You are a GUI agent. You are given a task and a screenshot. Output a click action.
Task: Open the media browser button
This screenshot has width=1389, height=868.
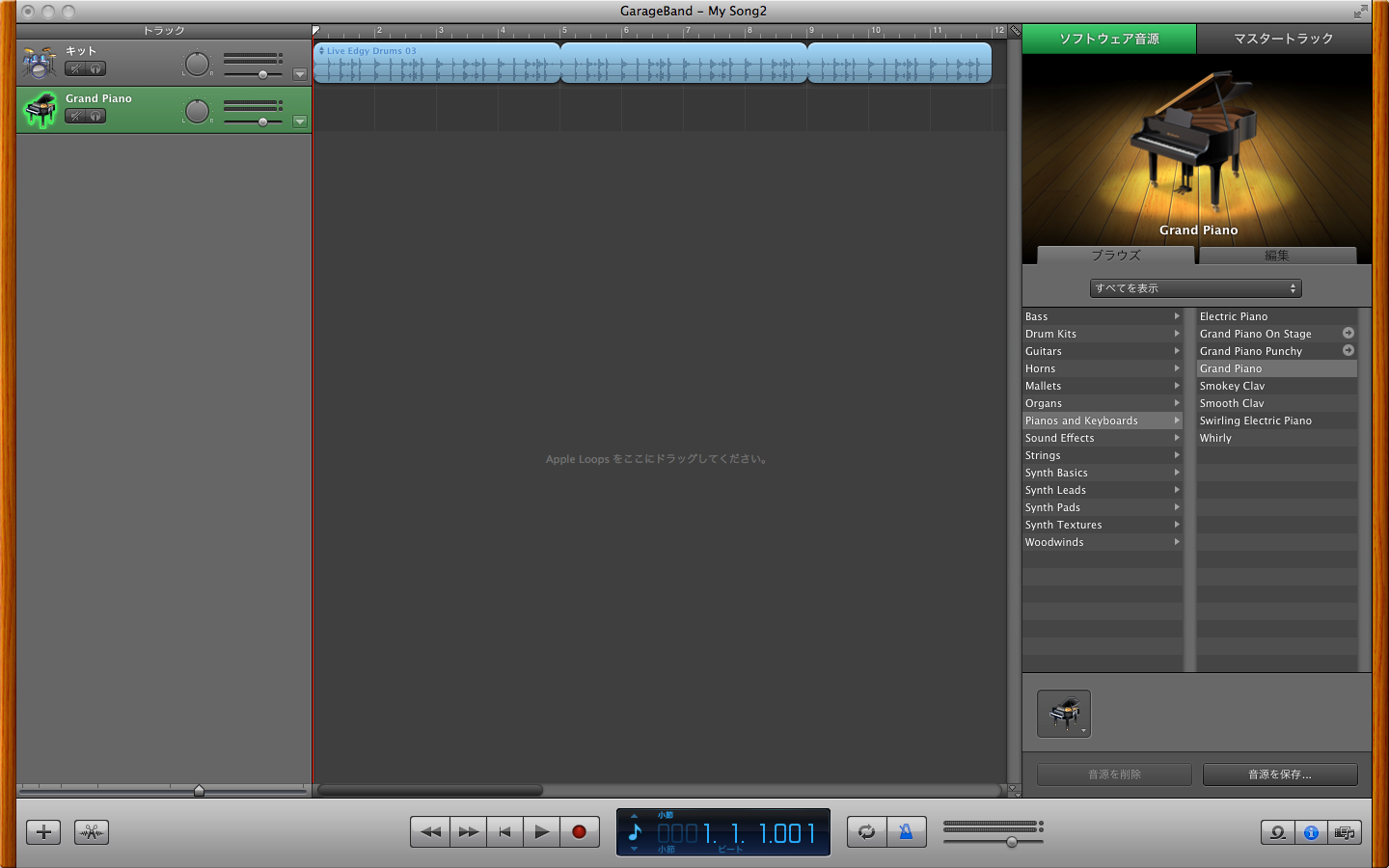(x=1344, y=832)
